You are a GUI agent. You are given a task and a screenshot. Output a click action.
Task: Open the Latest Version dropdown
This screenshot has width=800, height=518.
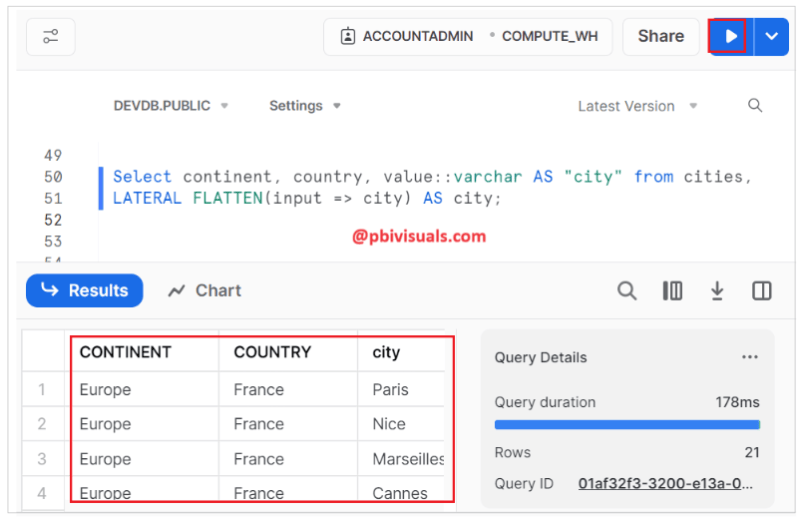point(637,106)
